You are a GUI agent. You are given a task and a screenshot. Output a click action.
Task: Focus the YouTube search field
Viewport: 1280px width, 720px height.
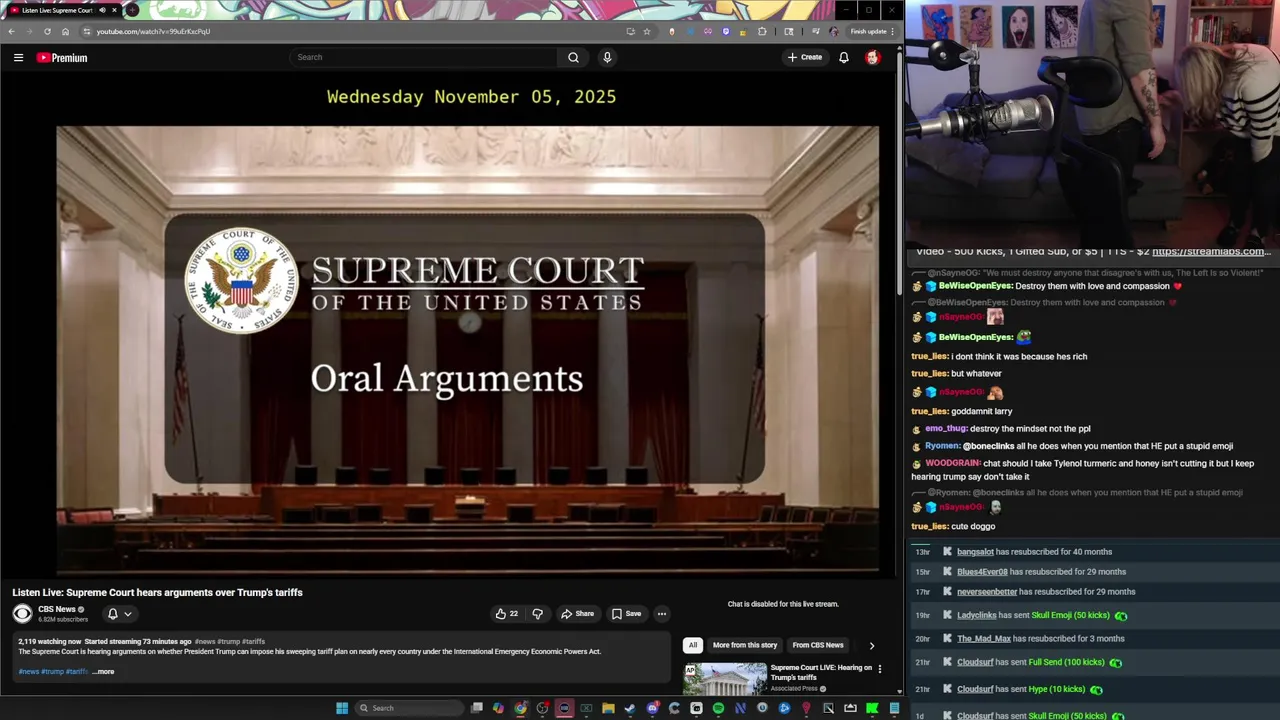pos(424,57)
